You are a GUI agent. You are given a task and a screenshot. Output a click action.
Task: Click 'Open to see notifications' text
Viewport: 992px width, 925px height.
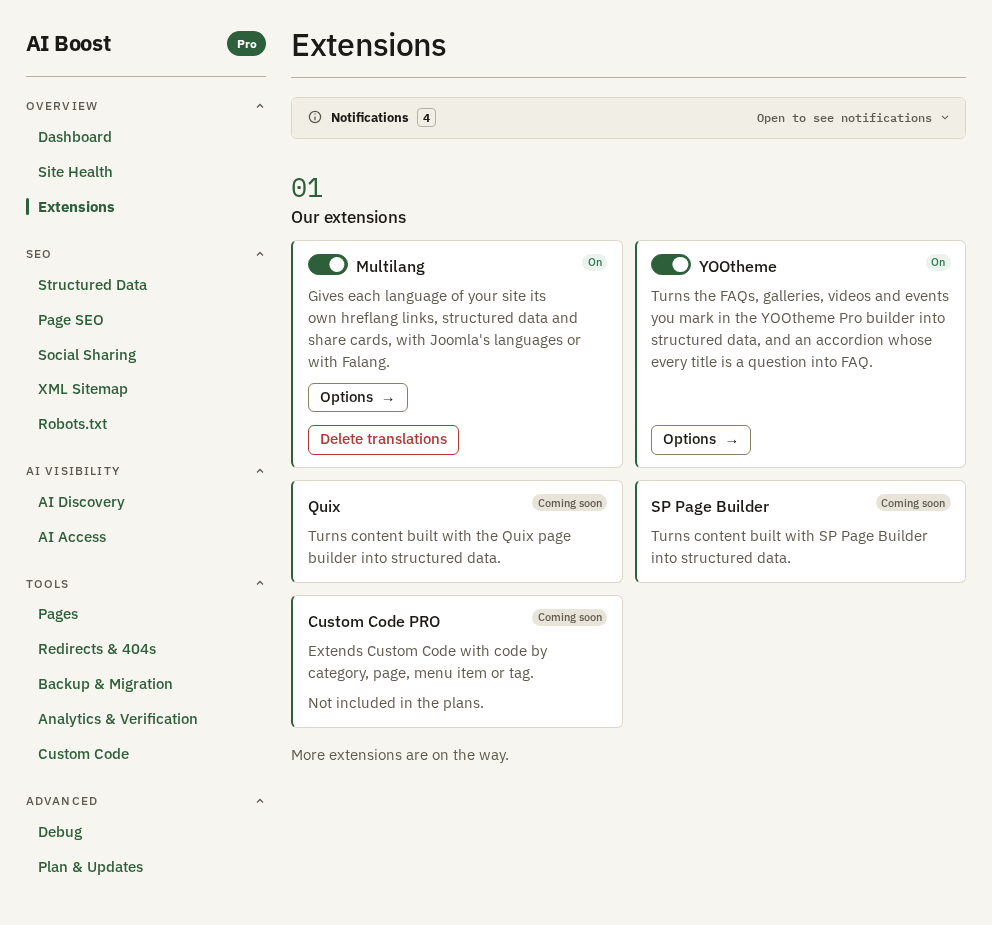844,118
